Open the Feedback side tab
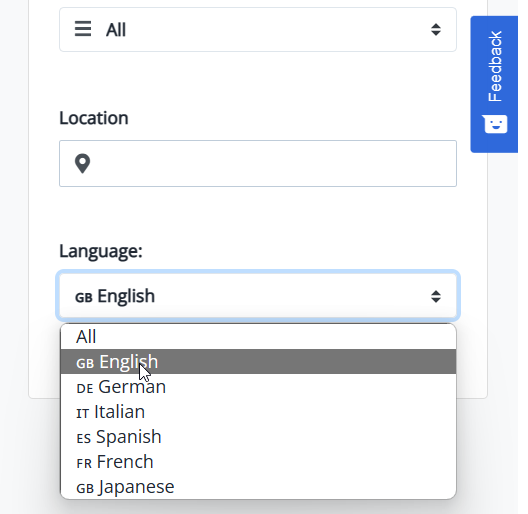The width and height of the screenshot is (528, 514). pos(494,84)
